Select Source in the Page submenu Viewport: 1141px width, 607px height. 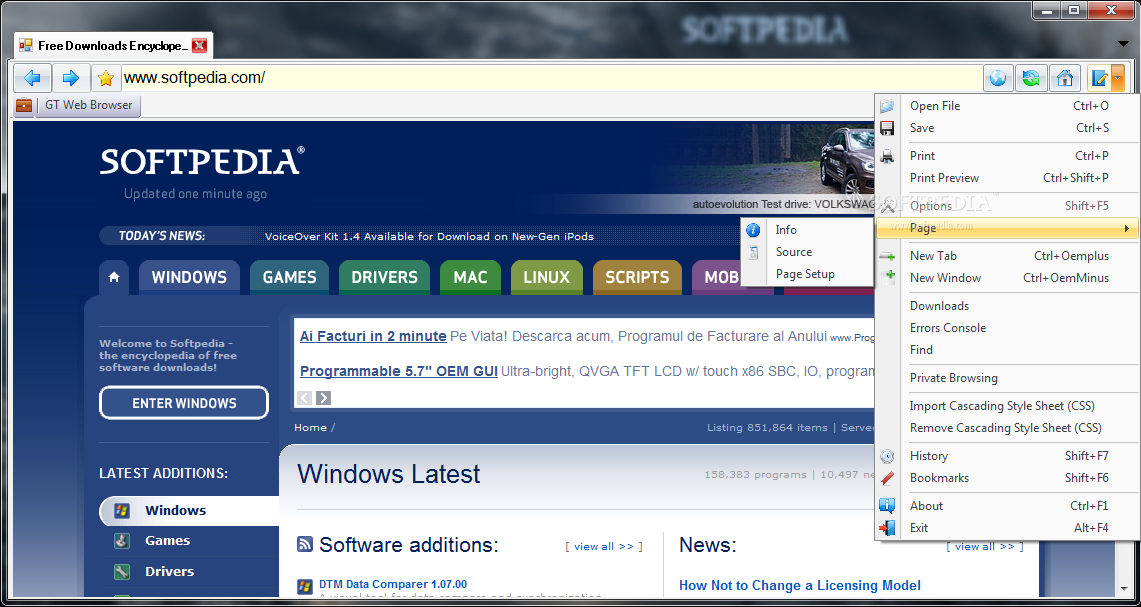point(807,252)
